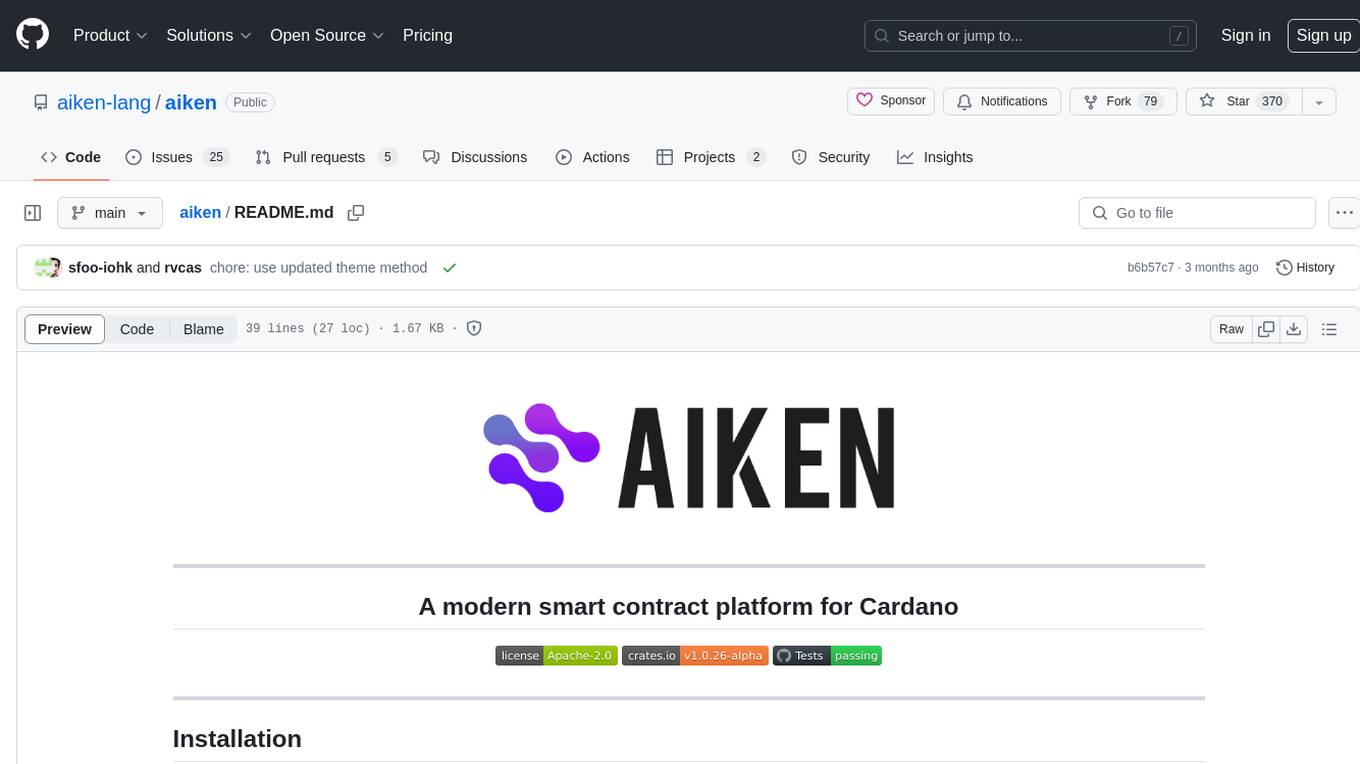
Task: Open commit b6b57c7
Action: point(1150,267)
